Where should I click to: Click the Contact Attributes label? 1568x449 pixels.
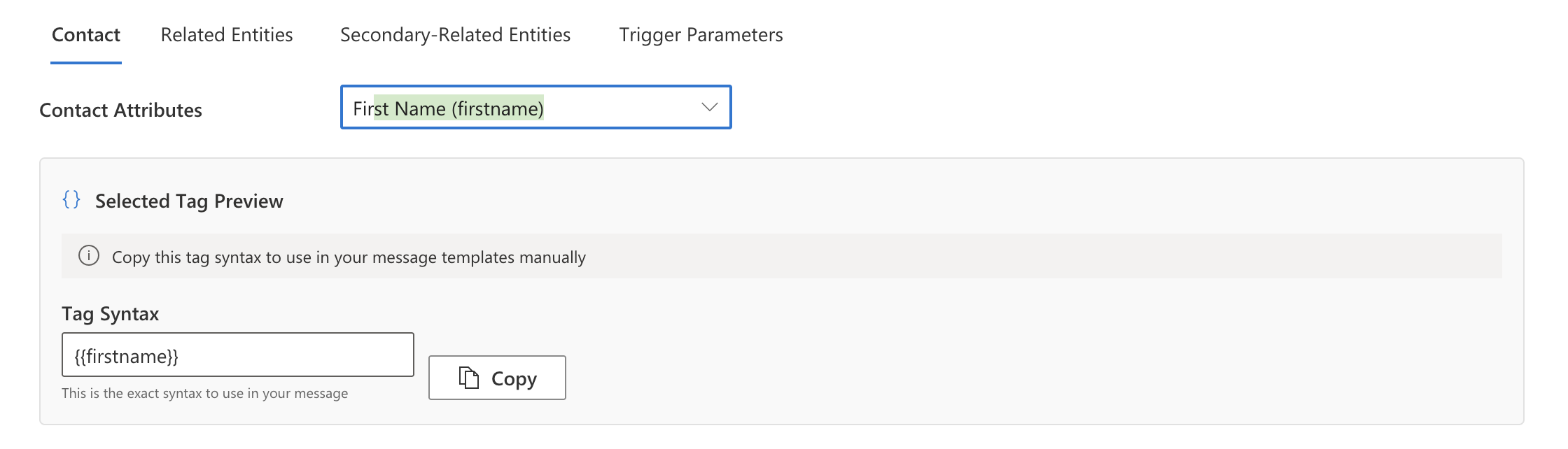point(120,111)
